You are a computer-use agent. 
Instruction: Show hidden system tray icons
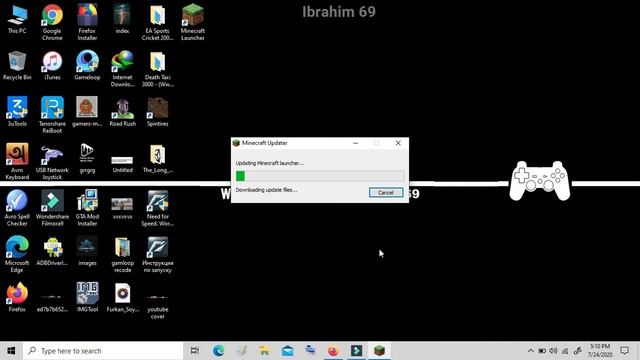[x=530, y=351]
